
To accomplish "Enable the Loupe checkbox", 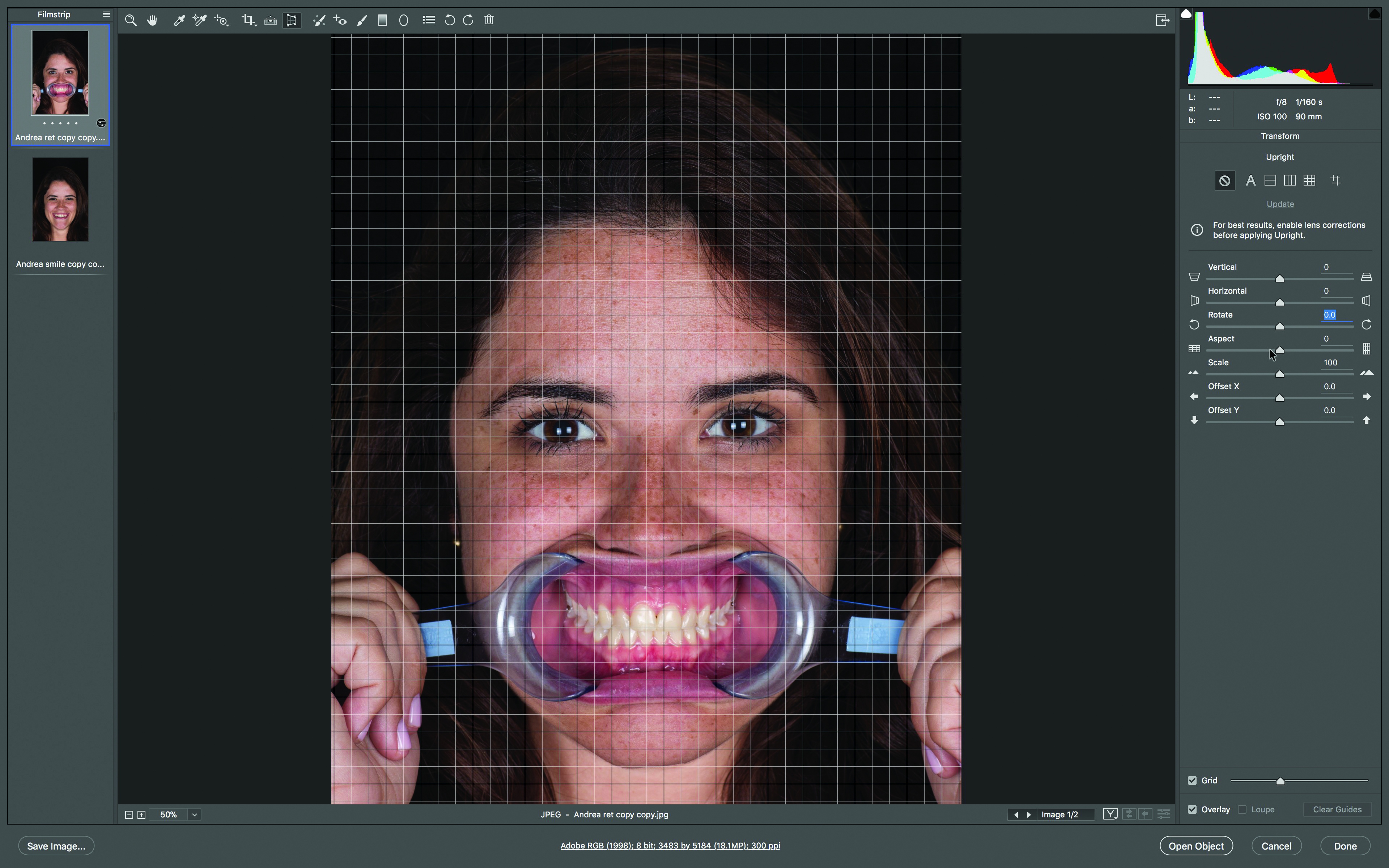I will pyautogui.click(x=1243, y=809).
